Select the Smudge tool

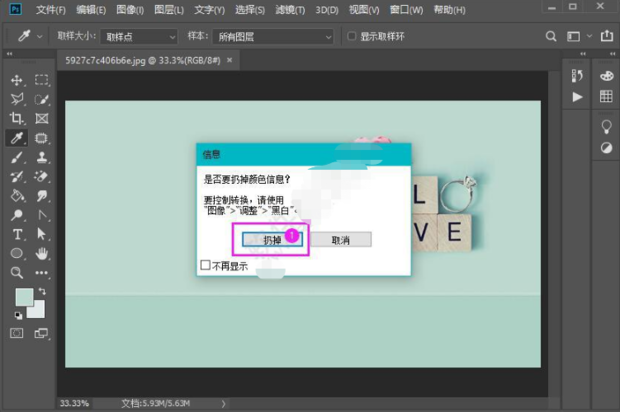coord(42,195)
